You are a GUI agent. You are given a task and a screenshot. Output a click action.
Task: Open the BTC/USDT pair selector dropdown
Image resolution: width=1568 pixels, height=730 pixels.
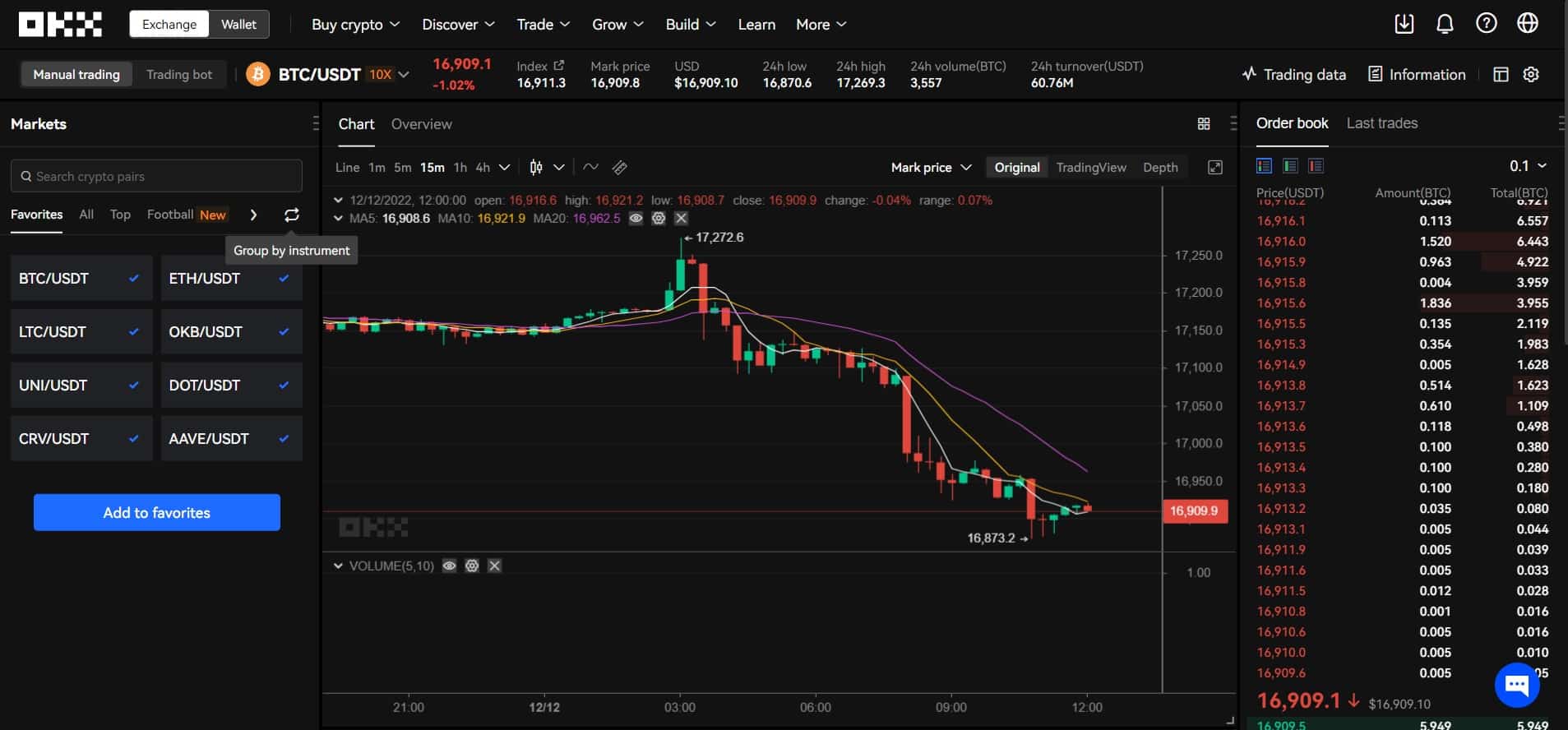click(x=404, y=75)
